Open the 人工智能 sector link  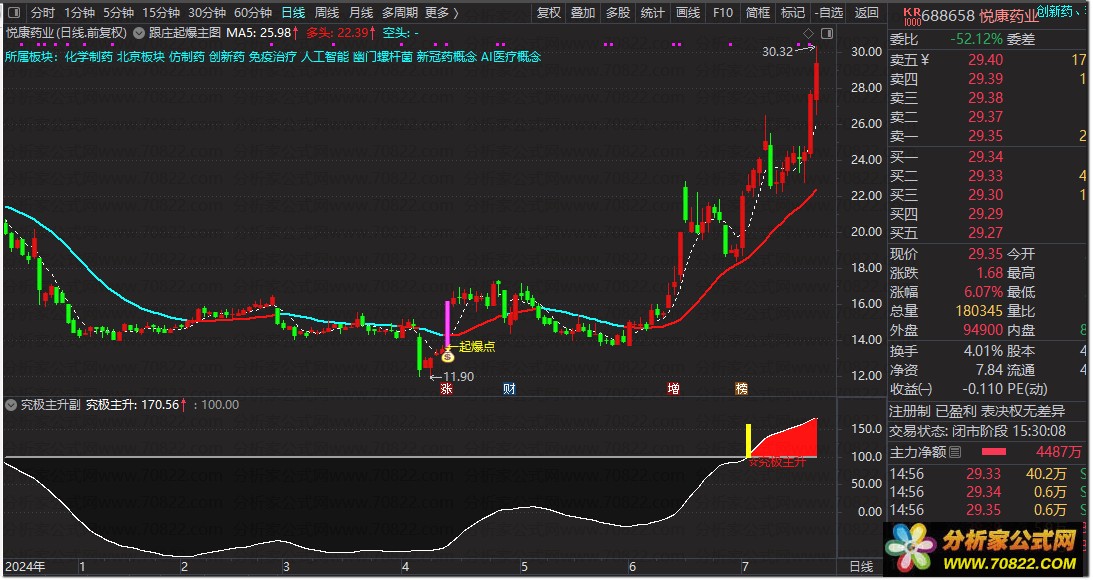[325, 56]
